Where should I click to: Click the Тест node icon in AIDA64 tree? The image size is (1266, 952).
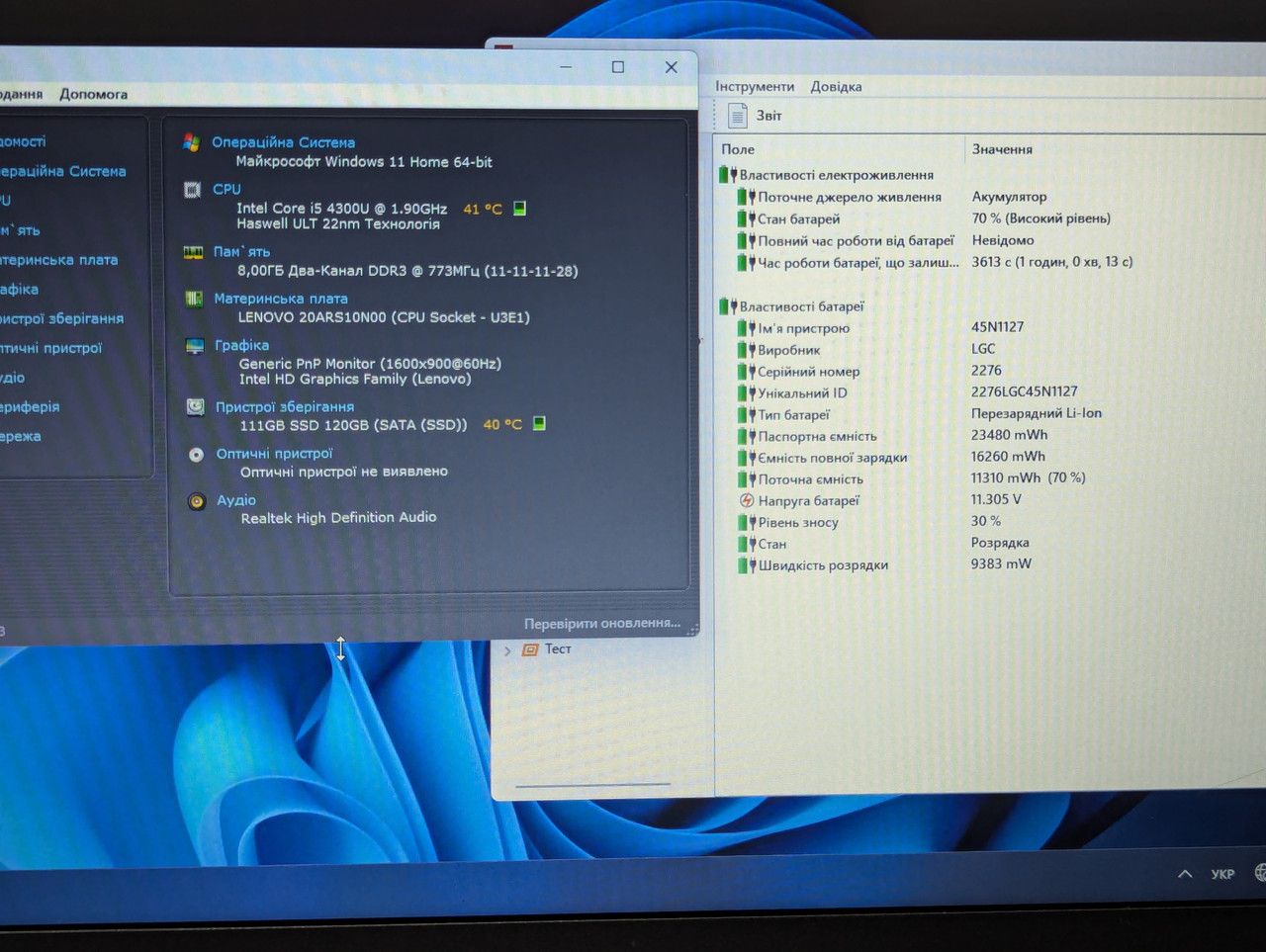point(530,649)
